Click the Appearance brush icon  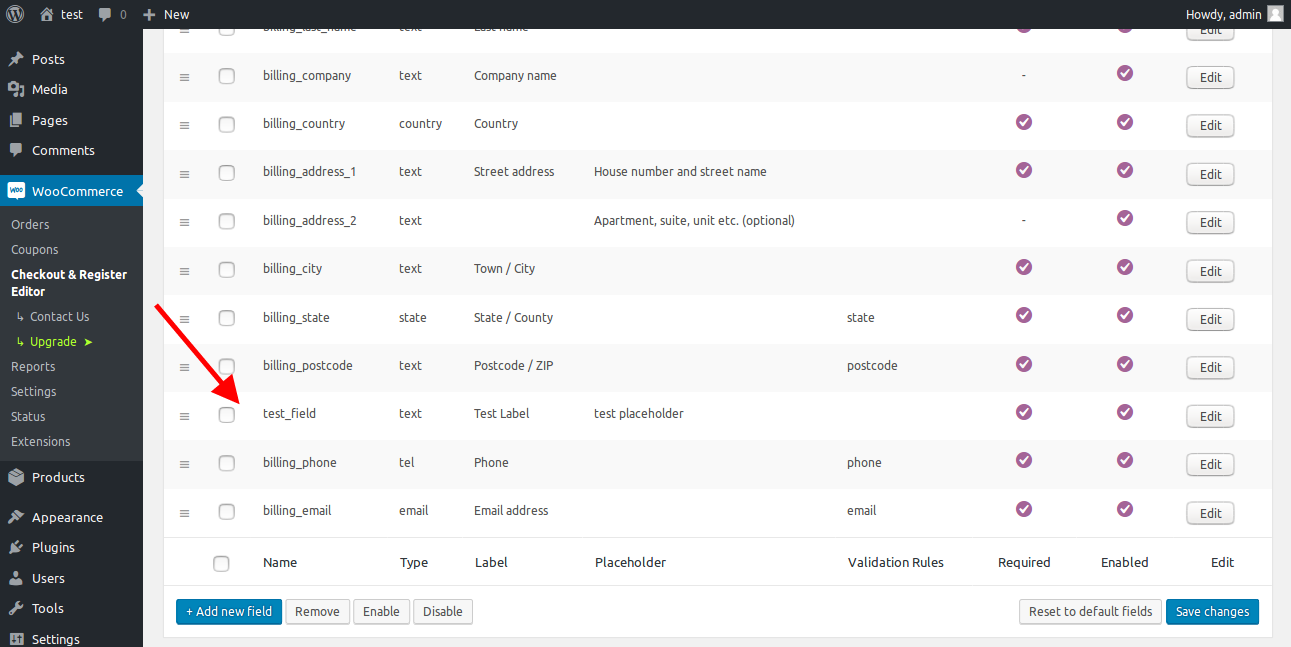click(16, 517)
